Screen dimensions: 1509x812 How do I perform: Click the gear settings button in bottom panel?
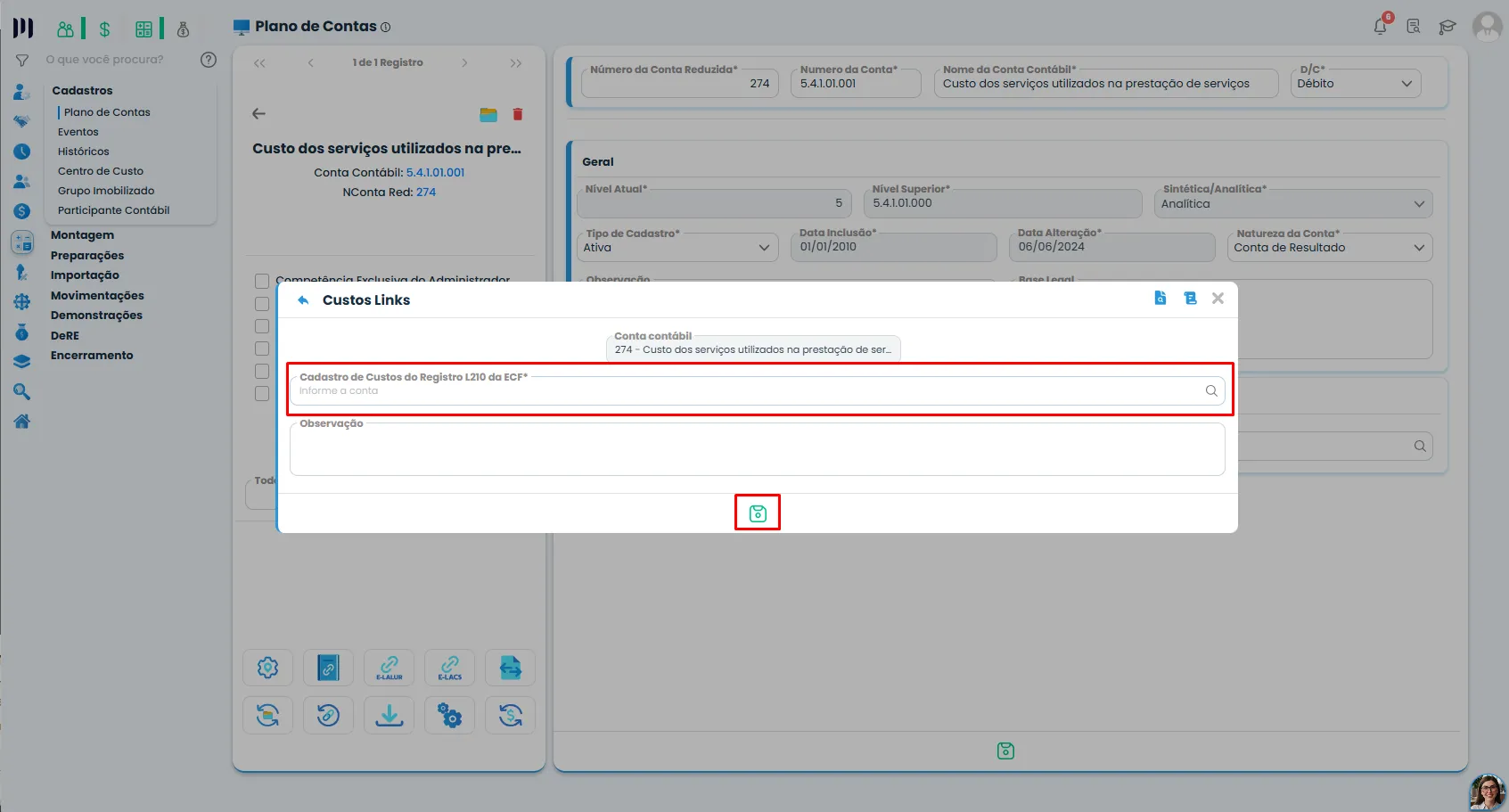268,668
